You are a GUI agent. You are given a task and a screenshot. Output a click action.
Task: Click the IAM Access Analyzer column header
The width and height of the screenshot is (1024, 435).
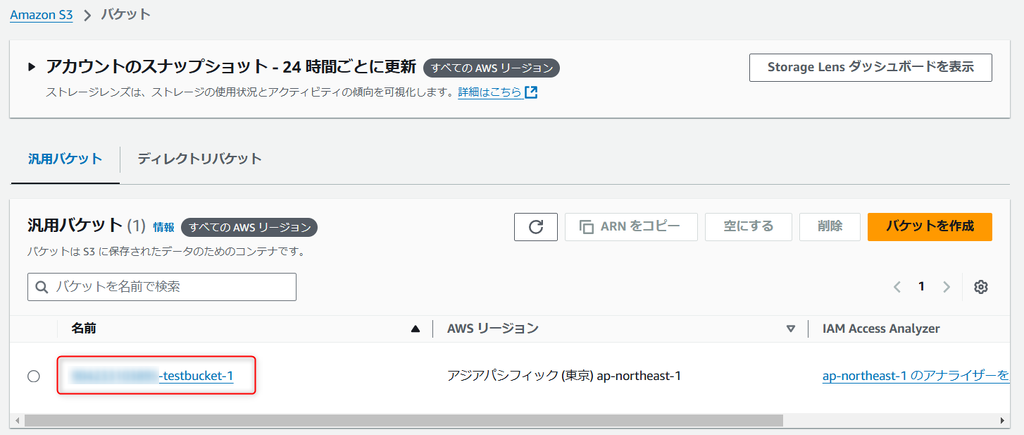[x=881, y=329]
